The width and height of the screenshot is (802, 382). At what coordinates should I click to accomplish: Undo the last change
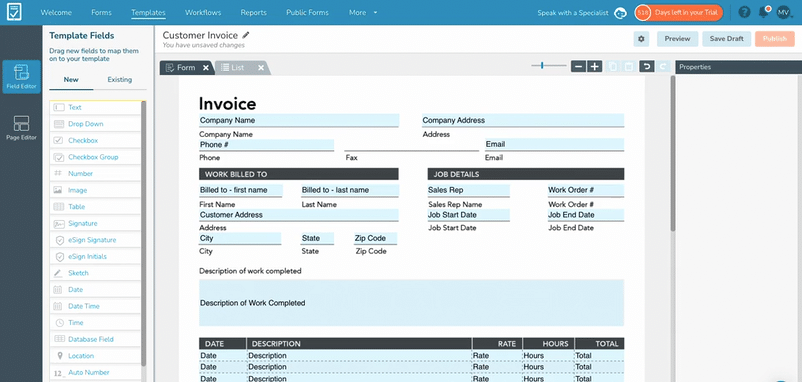click(x=647, y=66)
